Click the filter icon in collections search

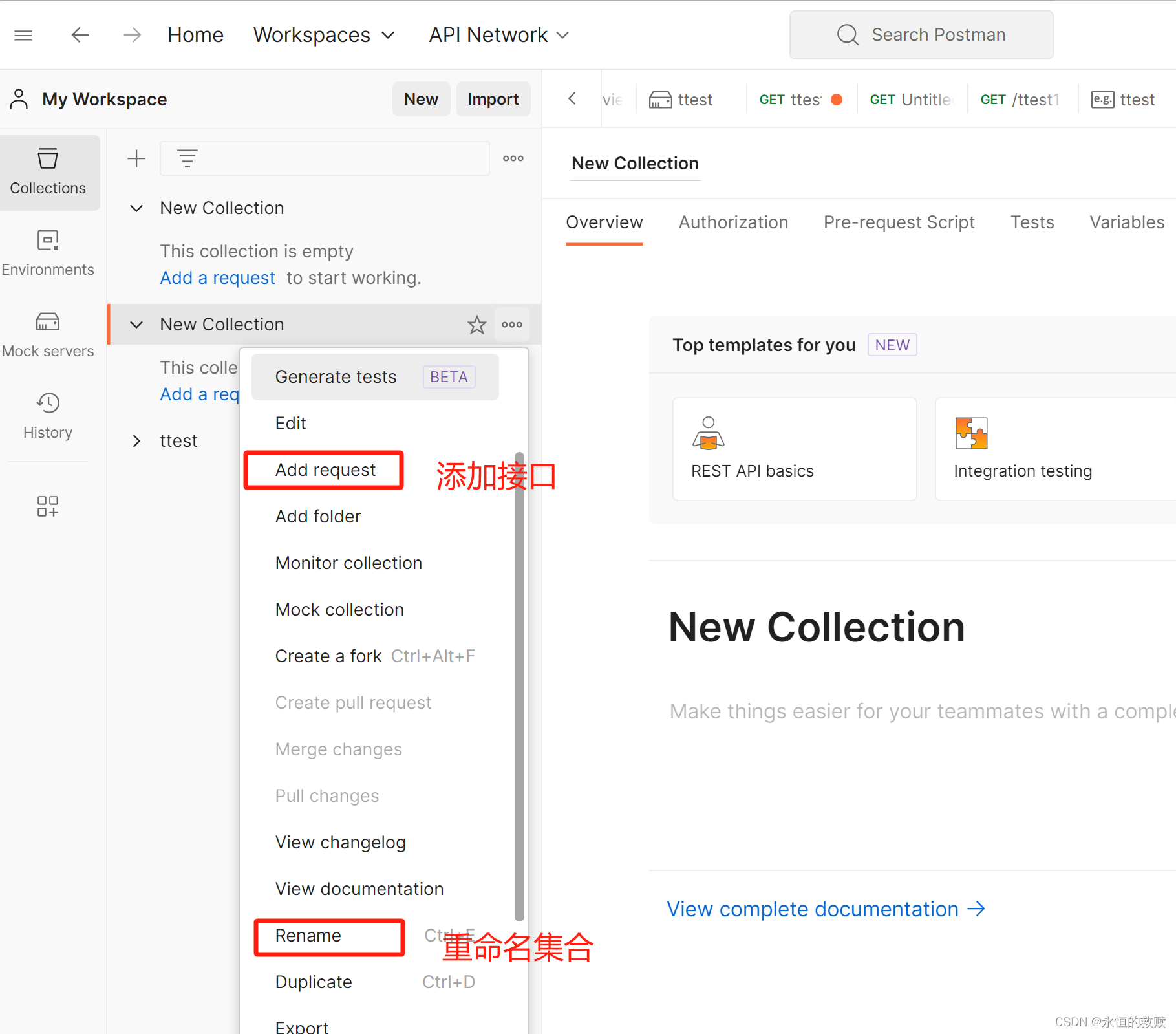point(187,158)
